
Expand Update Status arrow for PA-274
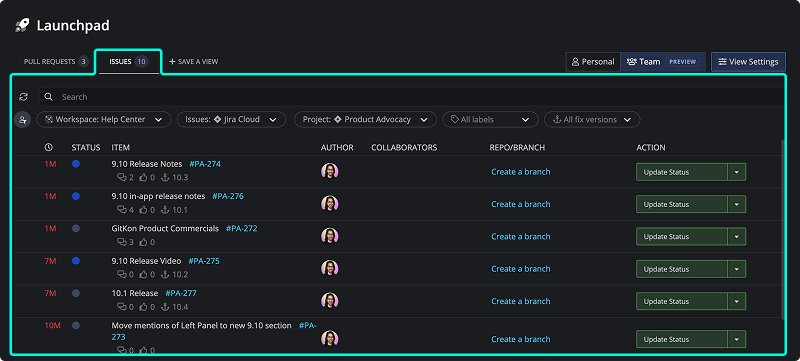[736, 172]
